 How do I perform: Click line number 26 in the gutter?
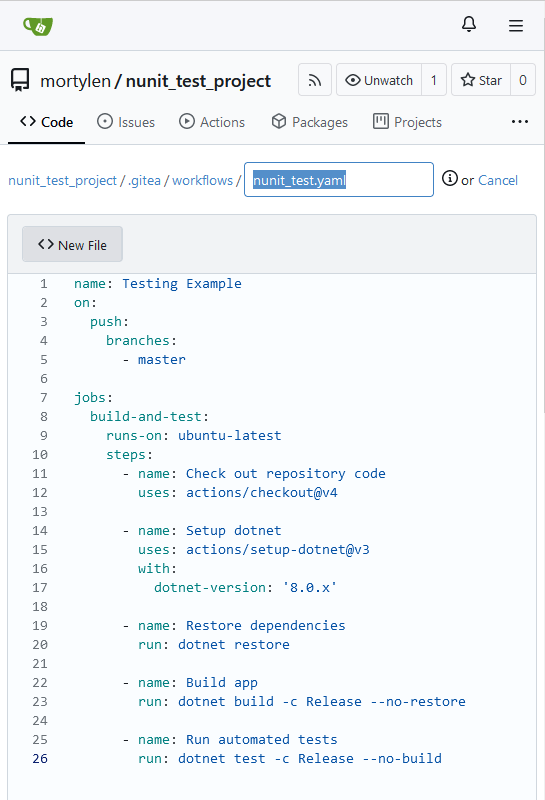point(40,759)
